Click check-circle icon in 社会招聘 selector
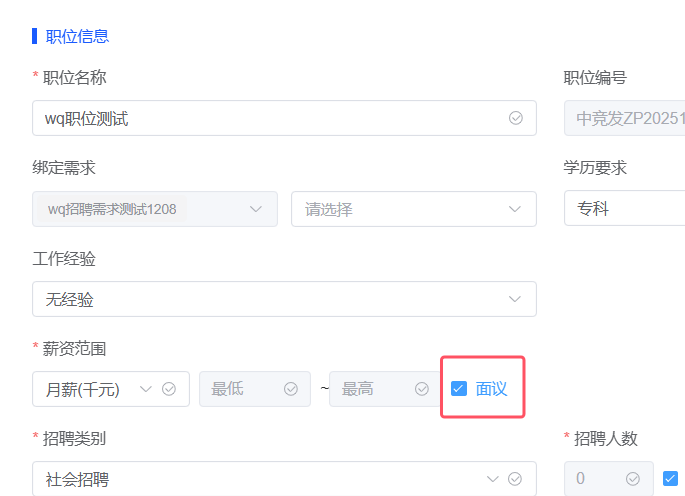This screenshot has width=685, height=496. pyautogui.click(x=516, y=479)
